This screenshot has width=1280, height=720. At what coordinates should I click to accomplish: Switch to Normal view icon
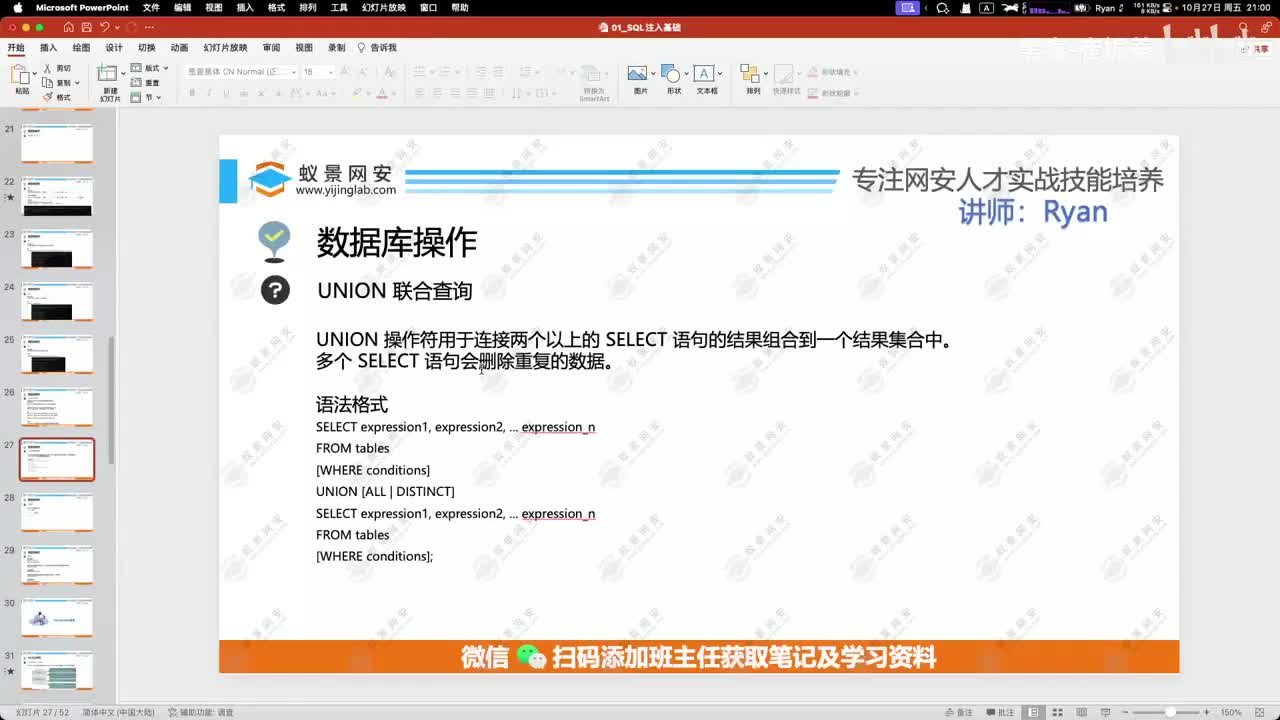(x=1033, y=712)
